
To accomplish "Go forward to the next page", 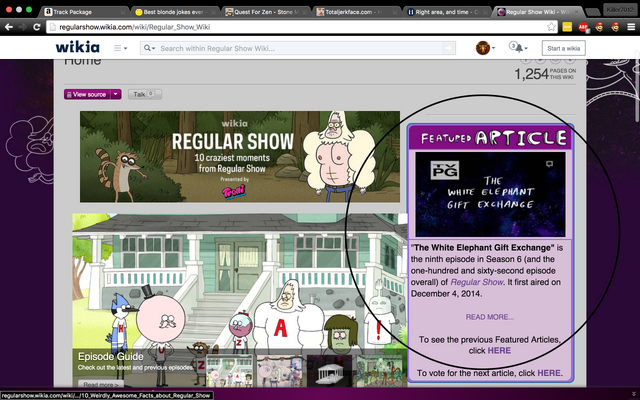I will tap(22, 27).
